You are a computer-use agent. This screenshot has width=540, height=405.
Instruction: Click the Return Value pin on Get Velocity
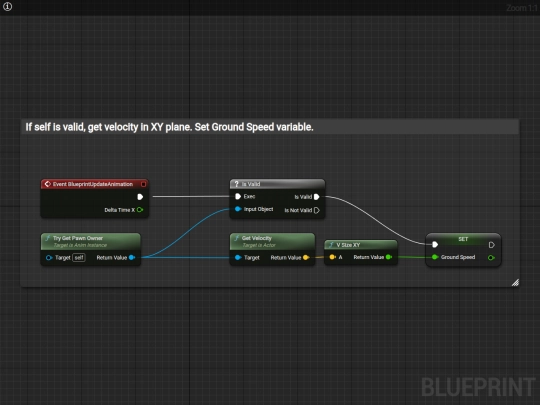click(306, 258)
